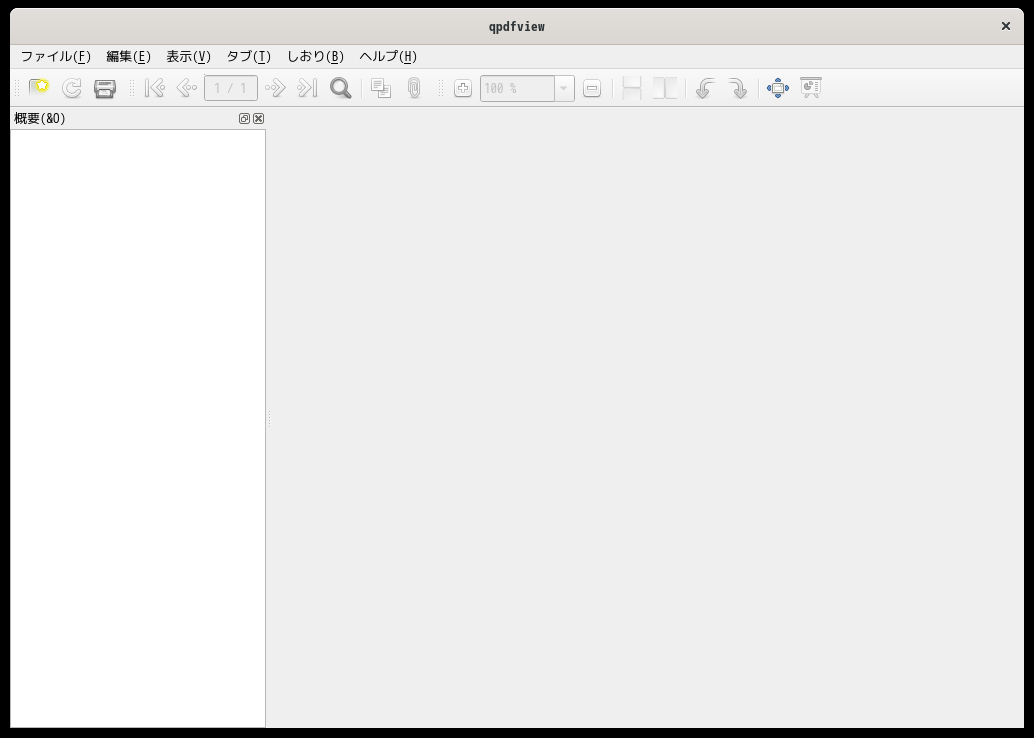Image resolution: width=1034 pixels, height=738 pixels.
Task: Toggle two pages mode icon
Action: 665,88
